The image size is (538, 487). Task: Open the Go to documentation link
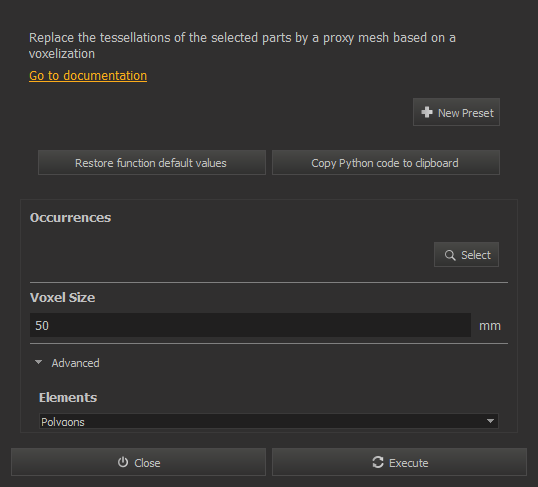click(88, 76)
